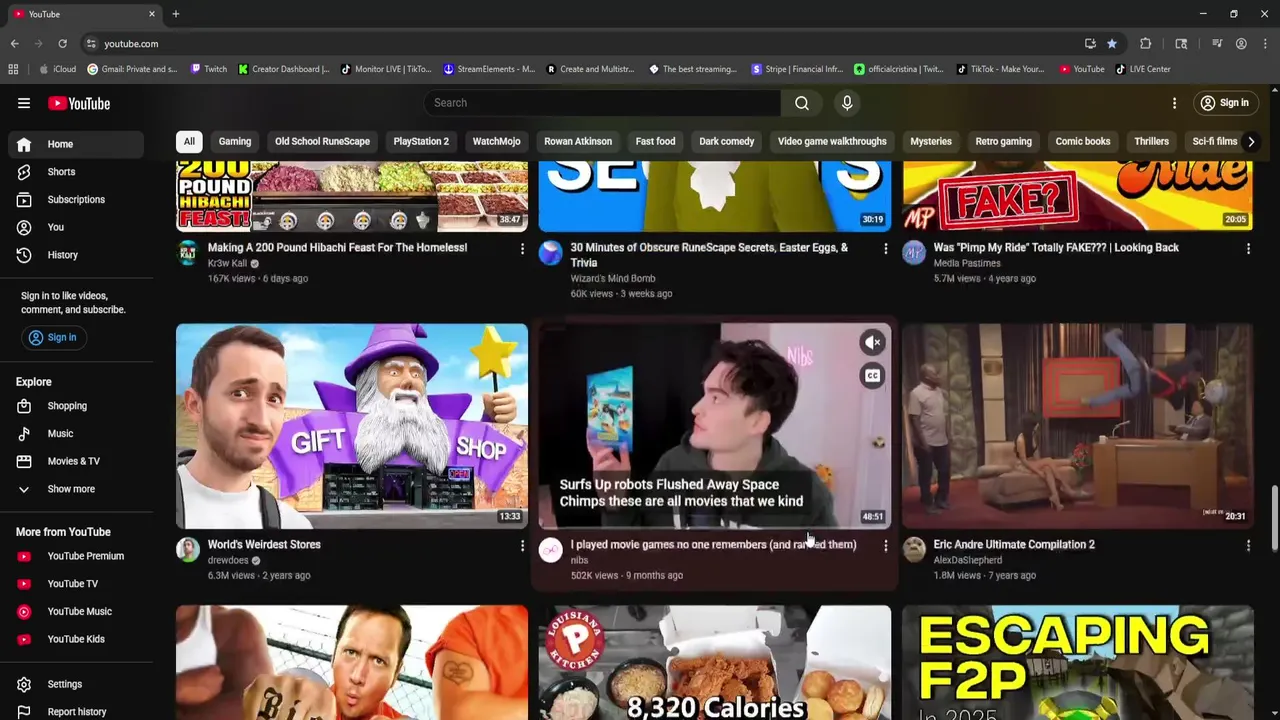1280x720 pixels.
Task: Open YouTube Kids link
Action: pos(76,639)
